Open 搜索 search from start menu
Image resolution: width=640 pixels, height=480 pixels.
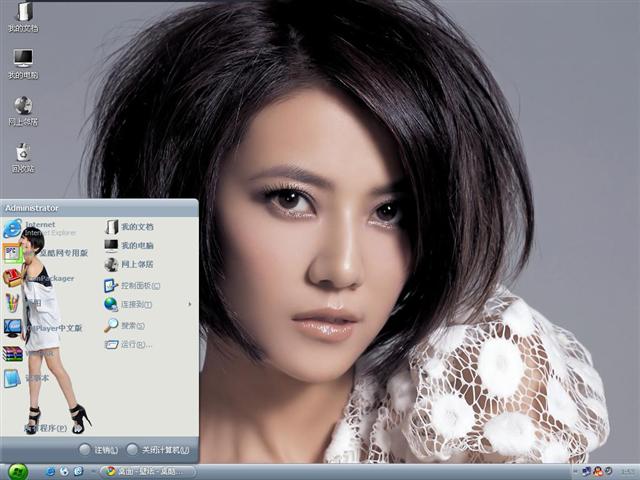click(124, 325)
